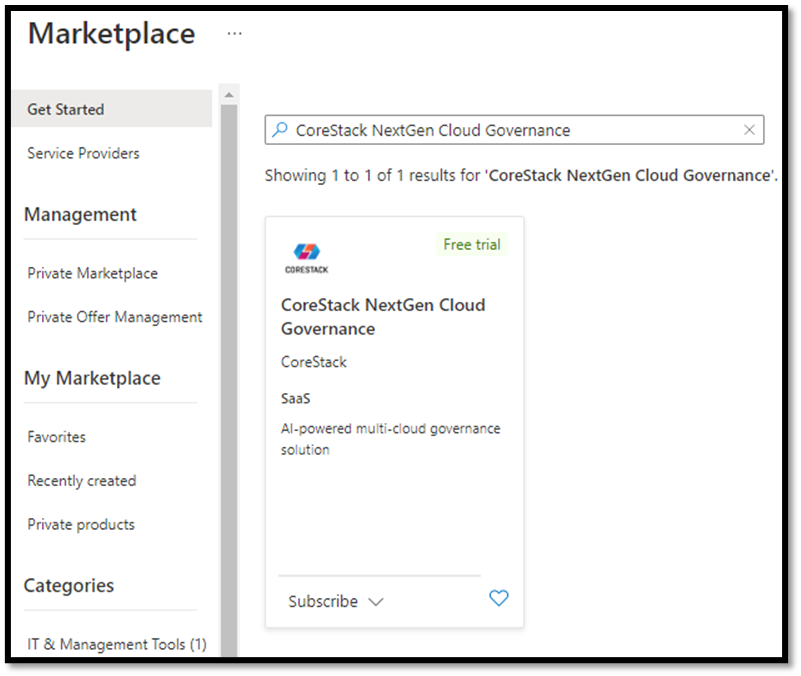
Task: Open Favorites list
Action: click(56, 437)
